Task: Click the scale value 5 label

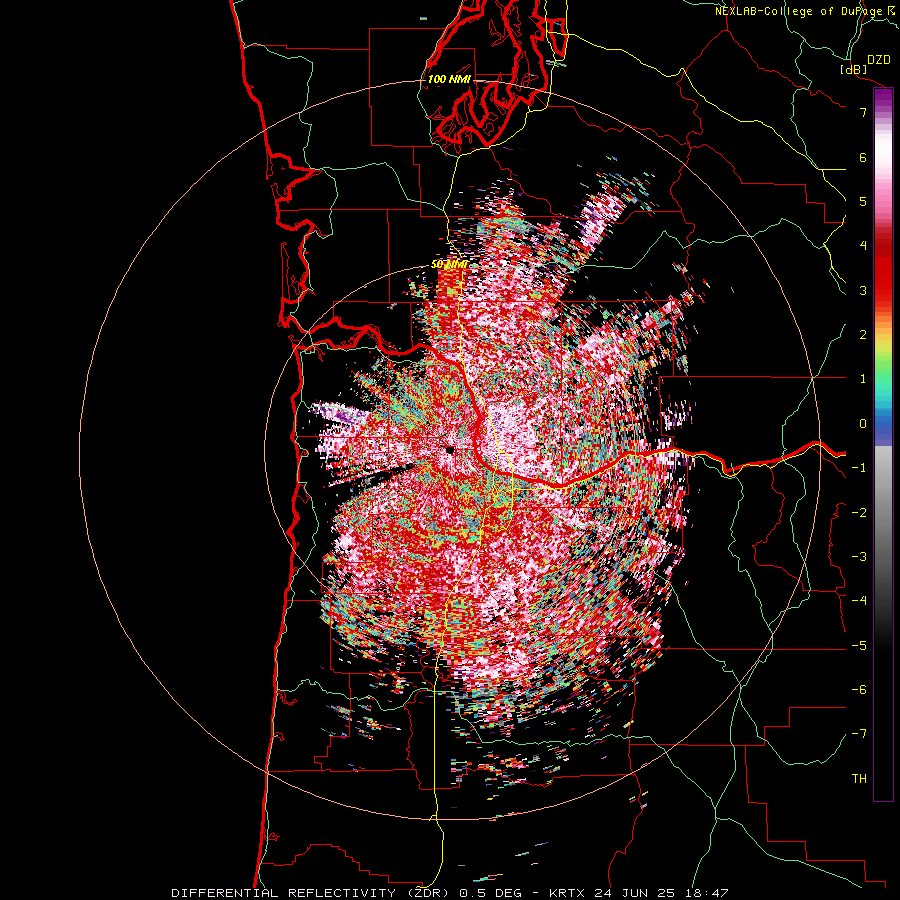Action: point(863,201)
